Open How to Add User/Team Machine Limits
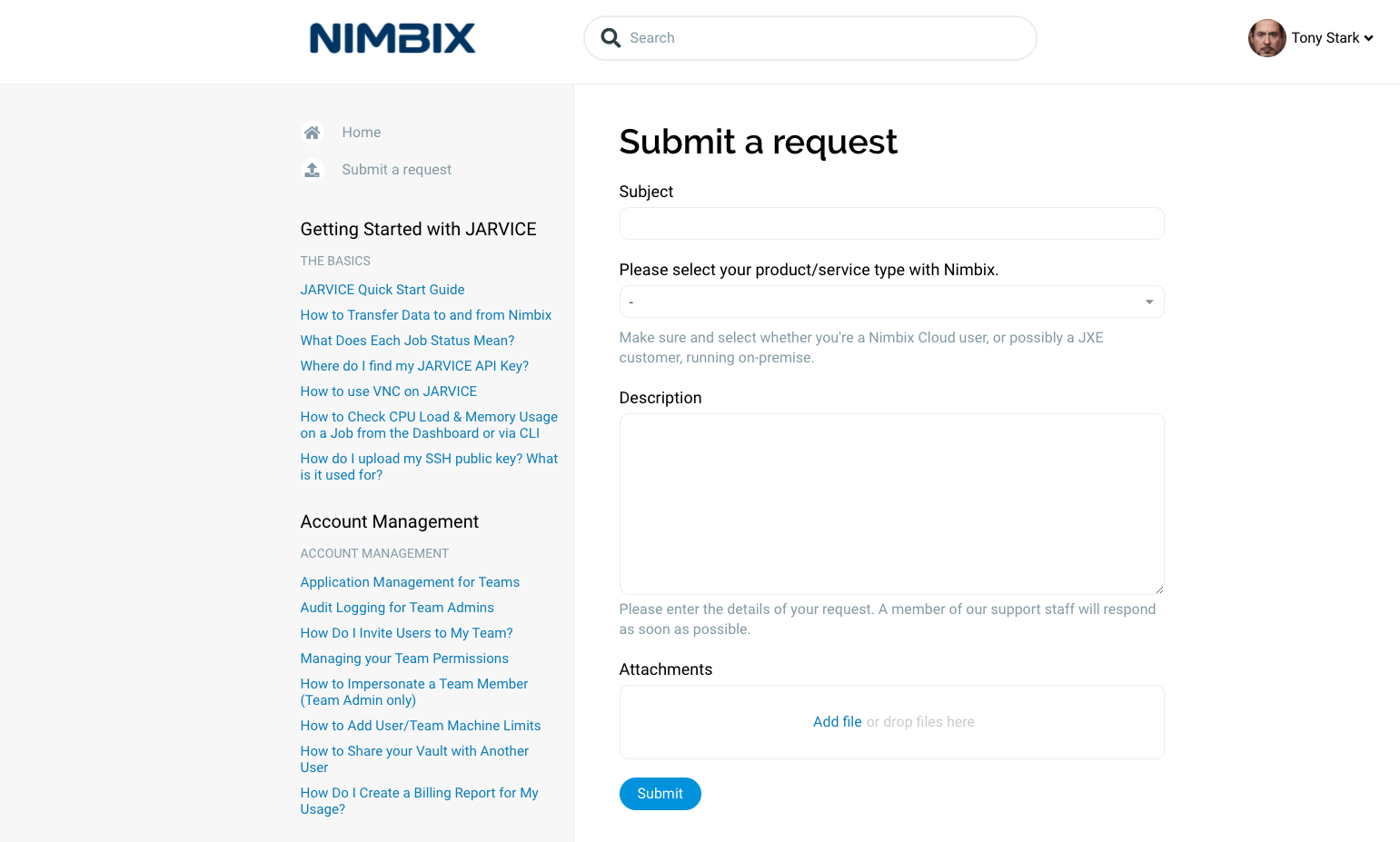The image size is (1400, 842). tap(421, 726)
